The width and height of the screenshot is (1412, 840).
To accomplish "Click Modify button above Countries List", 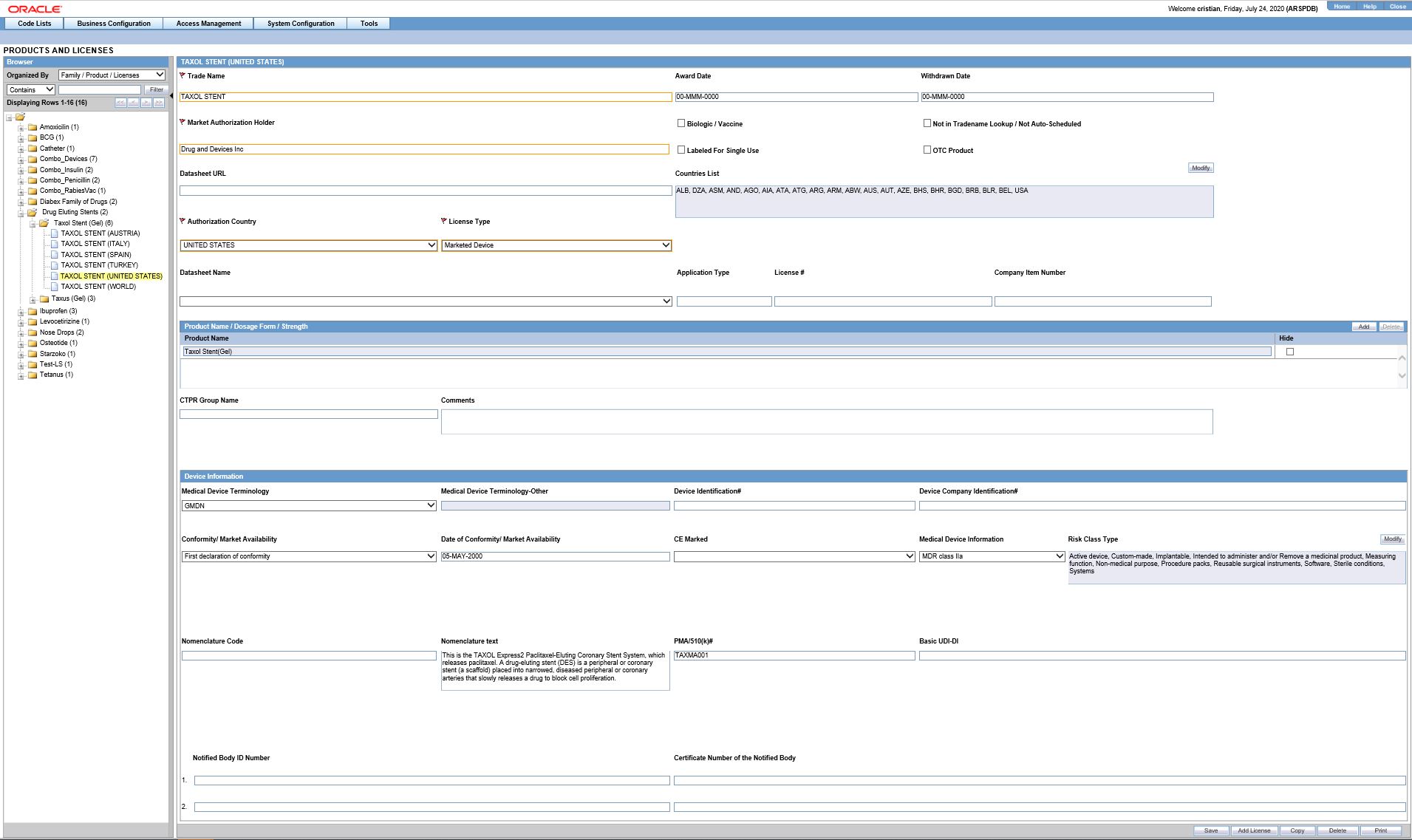I will click(1201, 168).
